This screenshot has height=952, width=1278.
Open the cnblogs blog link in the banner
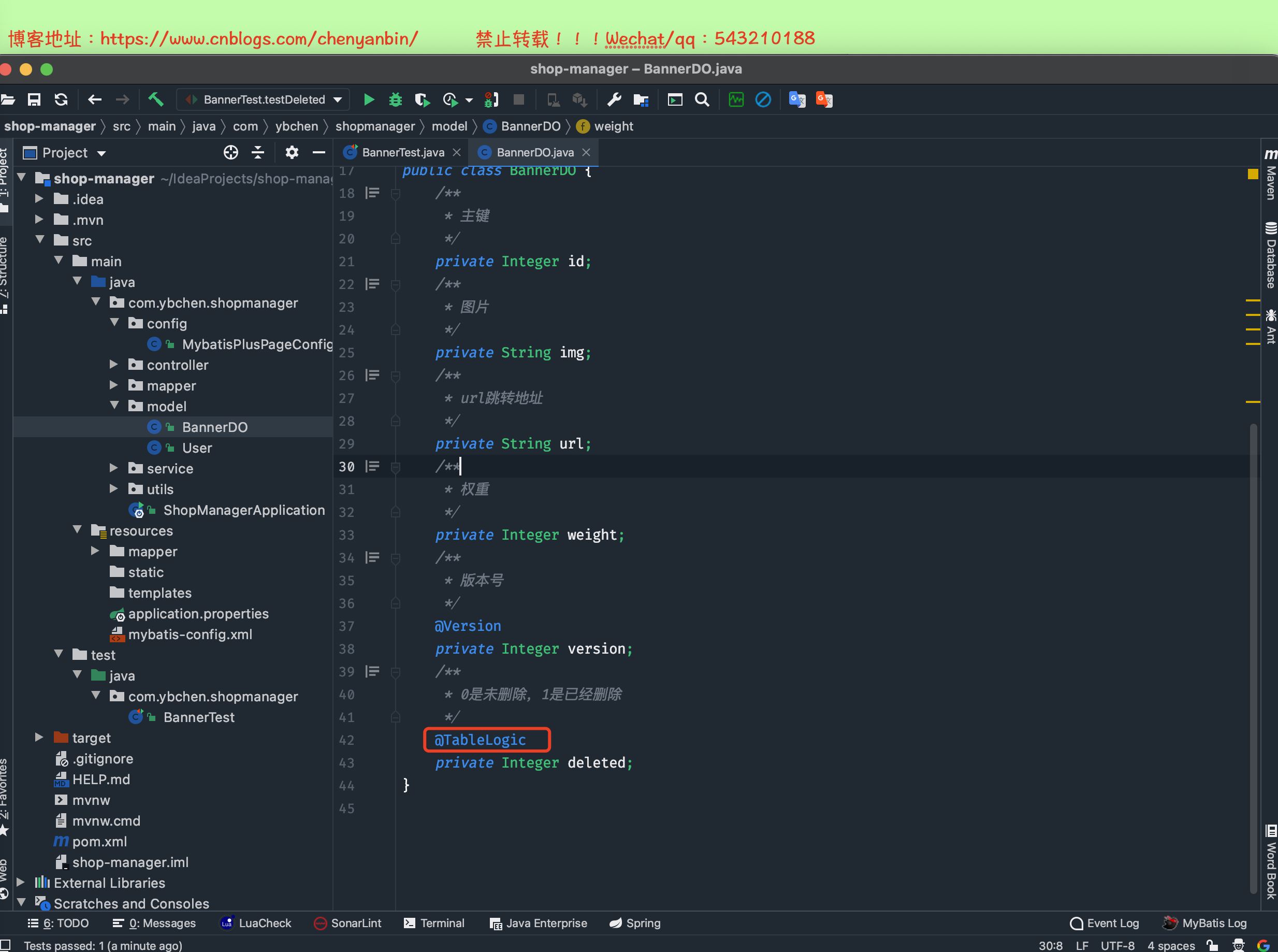click(x=259, y=39)
